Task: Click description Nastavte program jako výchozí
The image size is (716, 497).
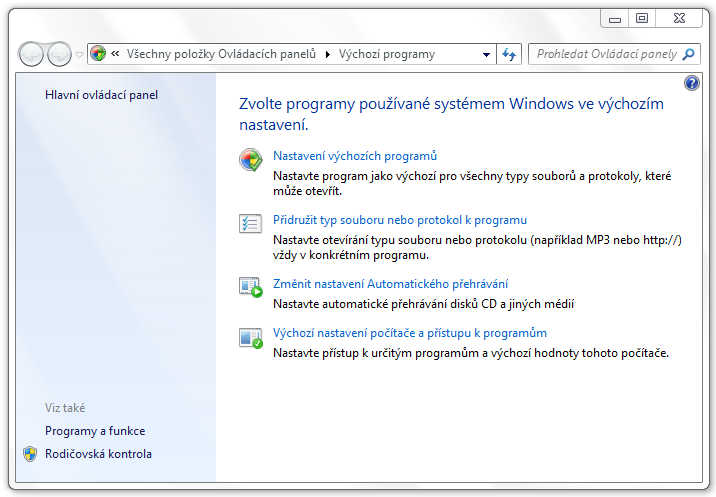Action: point(472,183)
